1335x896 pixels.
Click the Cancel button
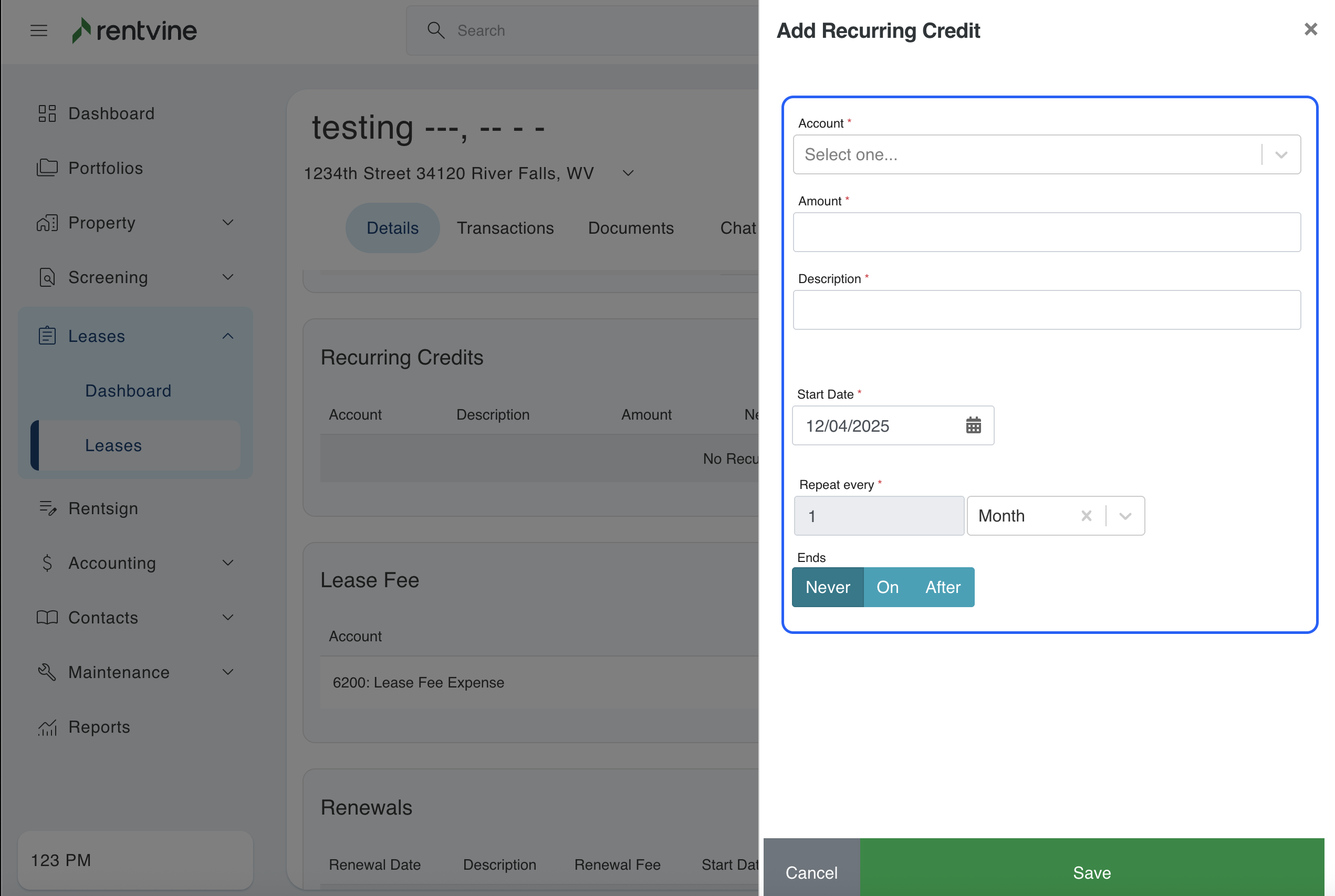point(811,871)
